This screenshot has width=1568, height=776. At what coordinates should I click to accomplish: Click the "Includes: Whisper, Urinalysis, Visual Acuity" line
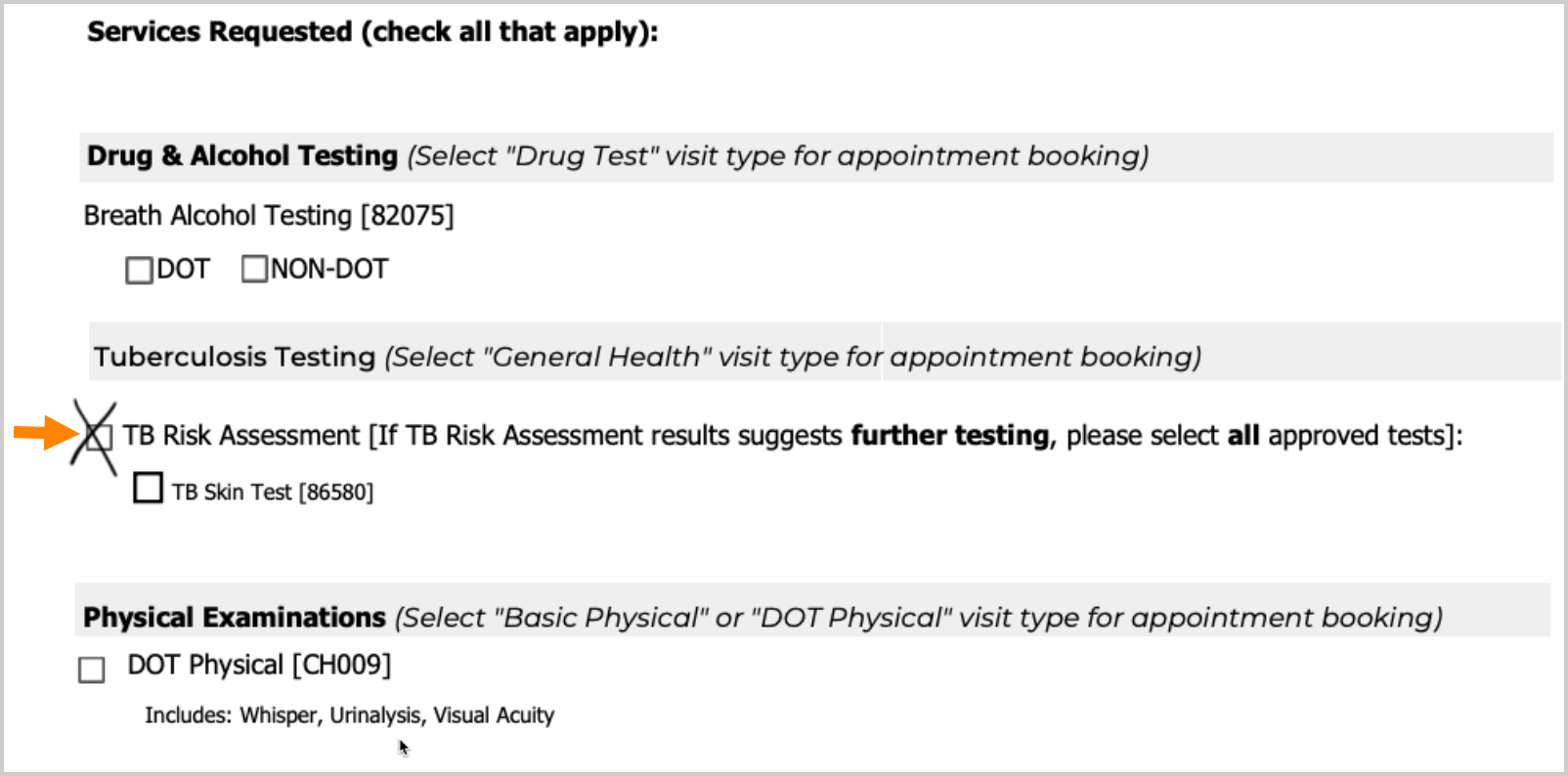(349, 715)
